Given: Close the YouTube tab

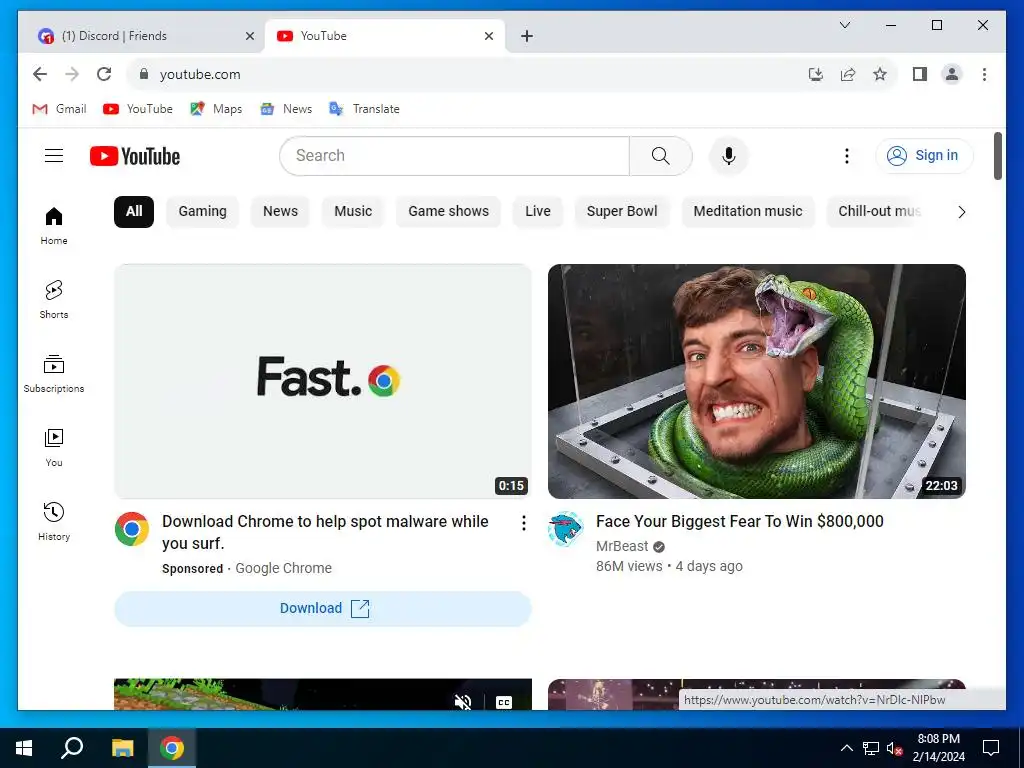Looking at the screenshot, I should tap(488, 36).
